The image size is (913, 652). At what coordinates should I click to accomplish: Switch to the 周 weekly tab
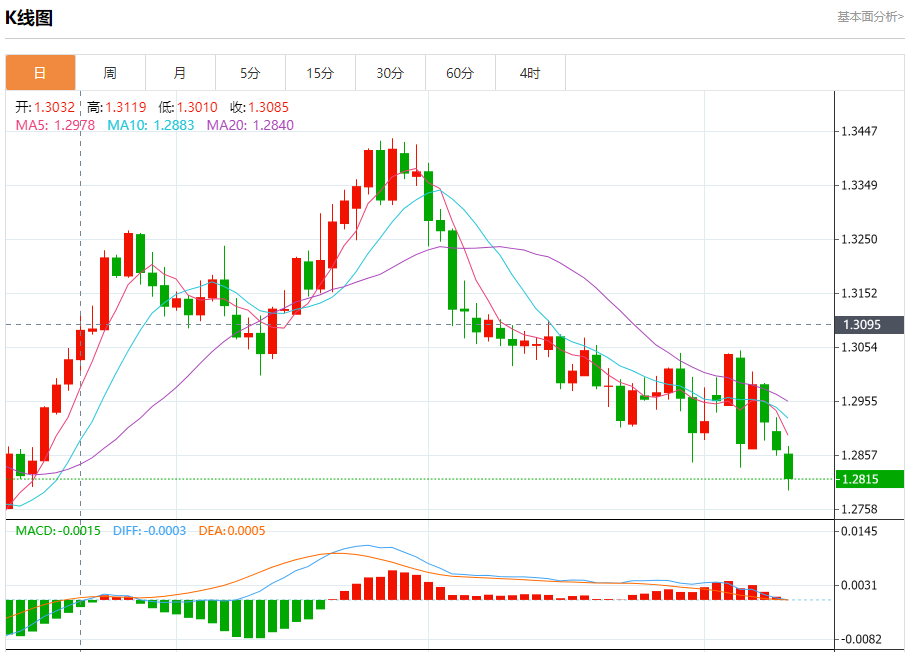[110, 73]
